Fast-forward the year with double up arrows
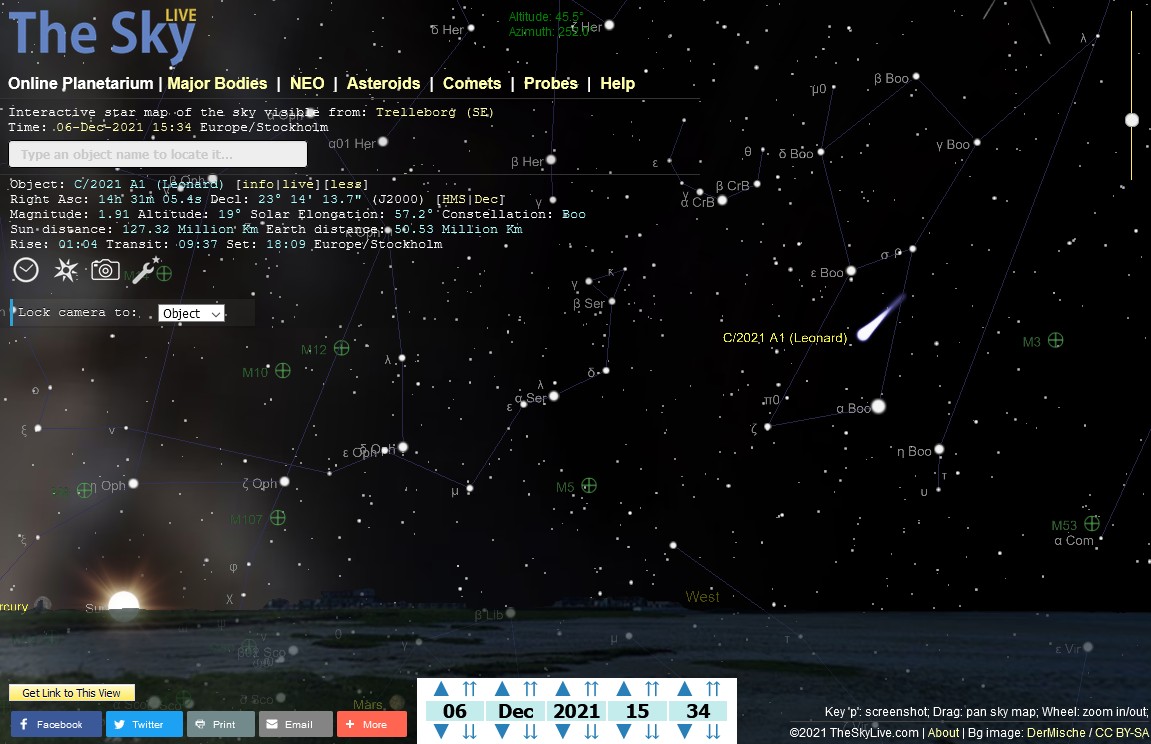Viewport: 1151px width, 744px height. click(x=591, y=689)
